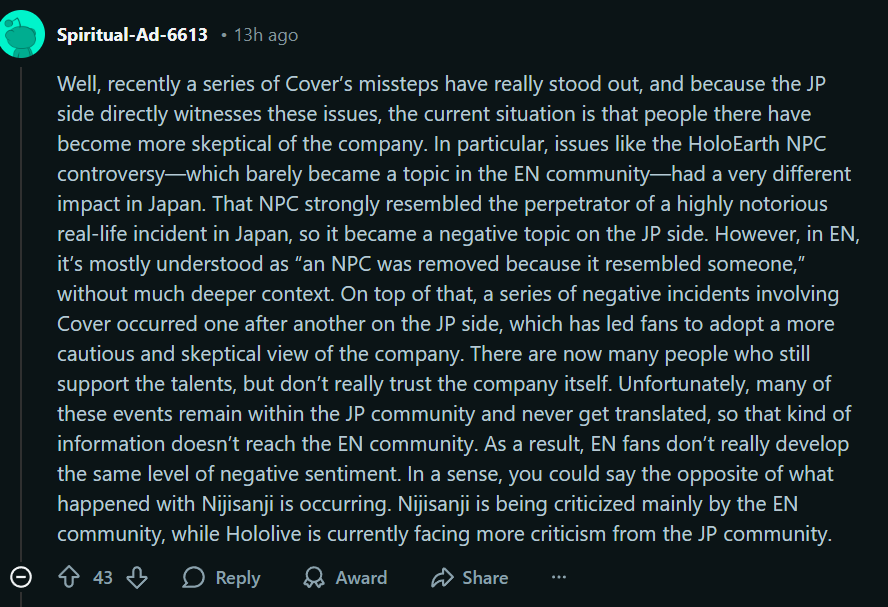Open the "13h ago" timestamp permalink
Image resolution: width=888 pixels, height=607 pixels.
point(265,35)
